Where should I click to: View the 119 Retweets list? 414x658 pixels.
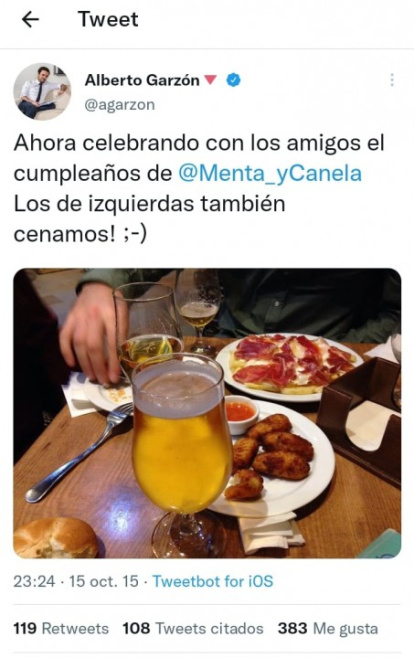coord(61,629)
